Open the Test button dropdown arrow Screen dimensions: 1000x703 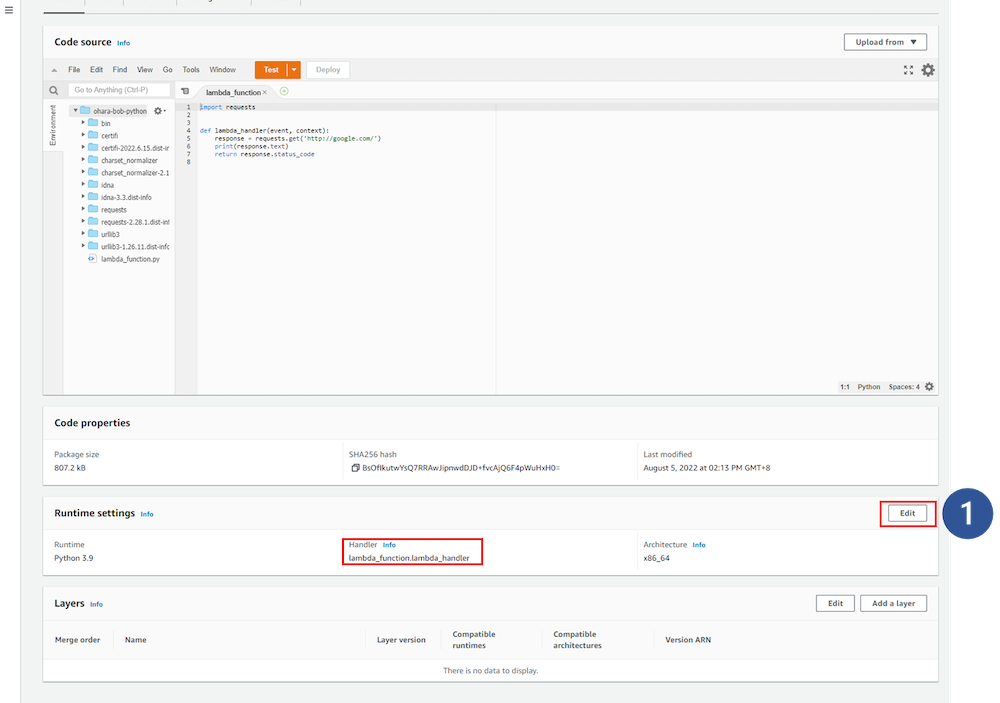pyautogui.click(x=294, y=70)
